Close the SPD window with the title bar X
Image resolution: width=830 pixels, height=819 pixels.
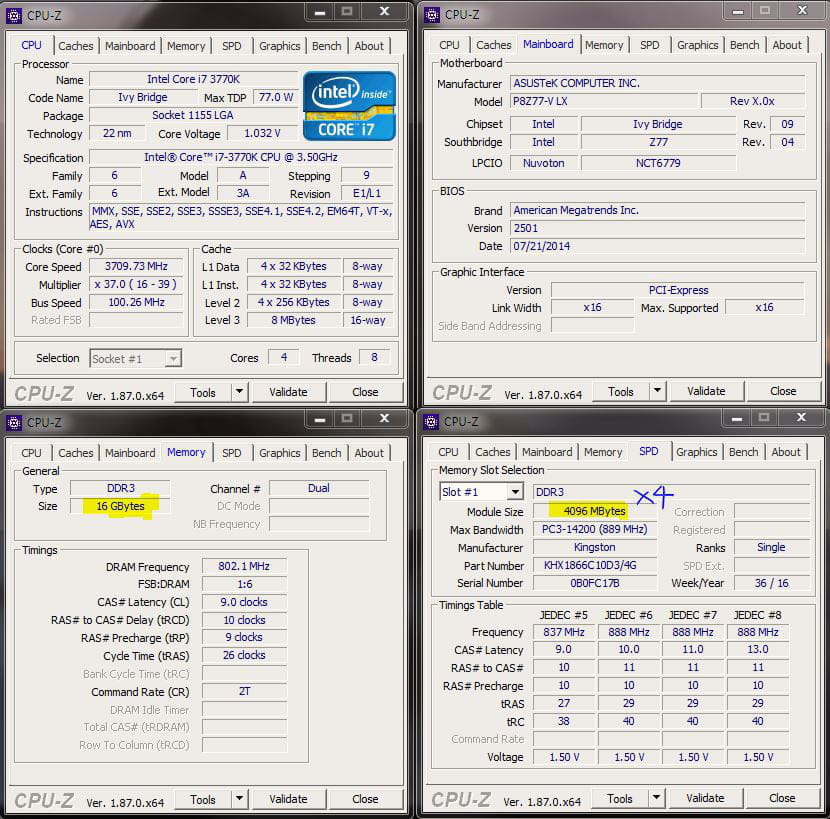click(x=801, y=417)
